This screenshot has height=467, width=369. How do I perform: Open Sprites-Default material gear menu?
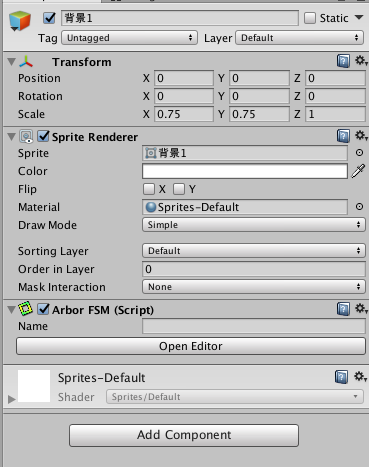[360, 377]
